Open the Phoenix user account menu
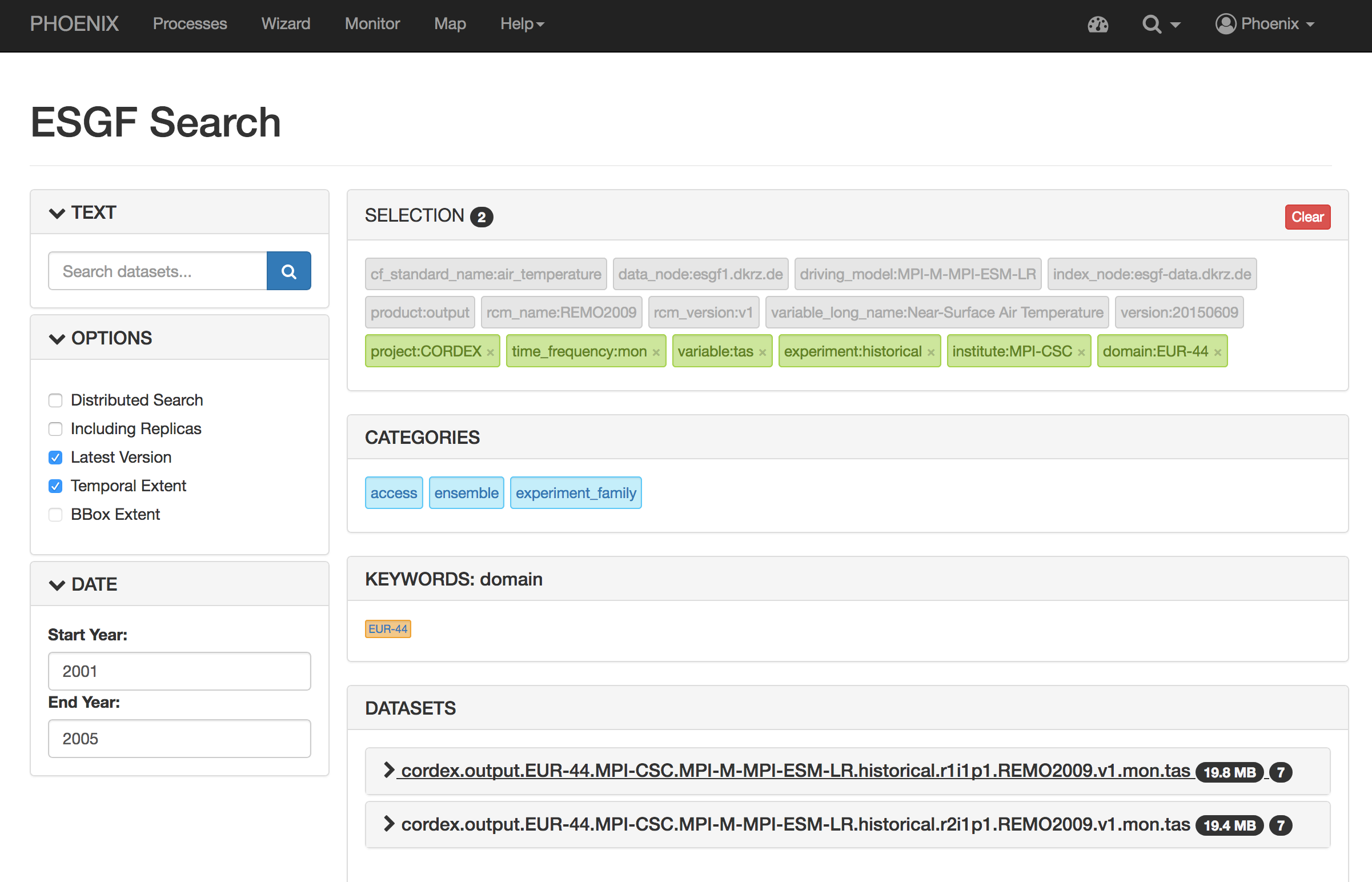 pyautogui.click(x=1265, y=24)
